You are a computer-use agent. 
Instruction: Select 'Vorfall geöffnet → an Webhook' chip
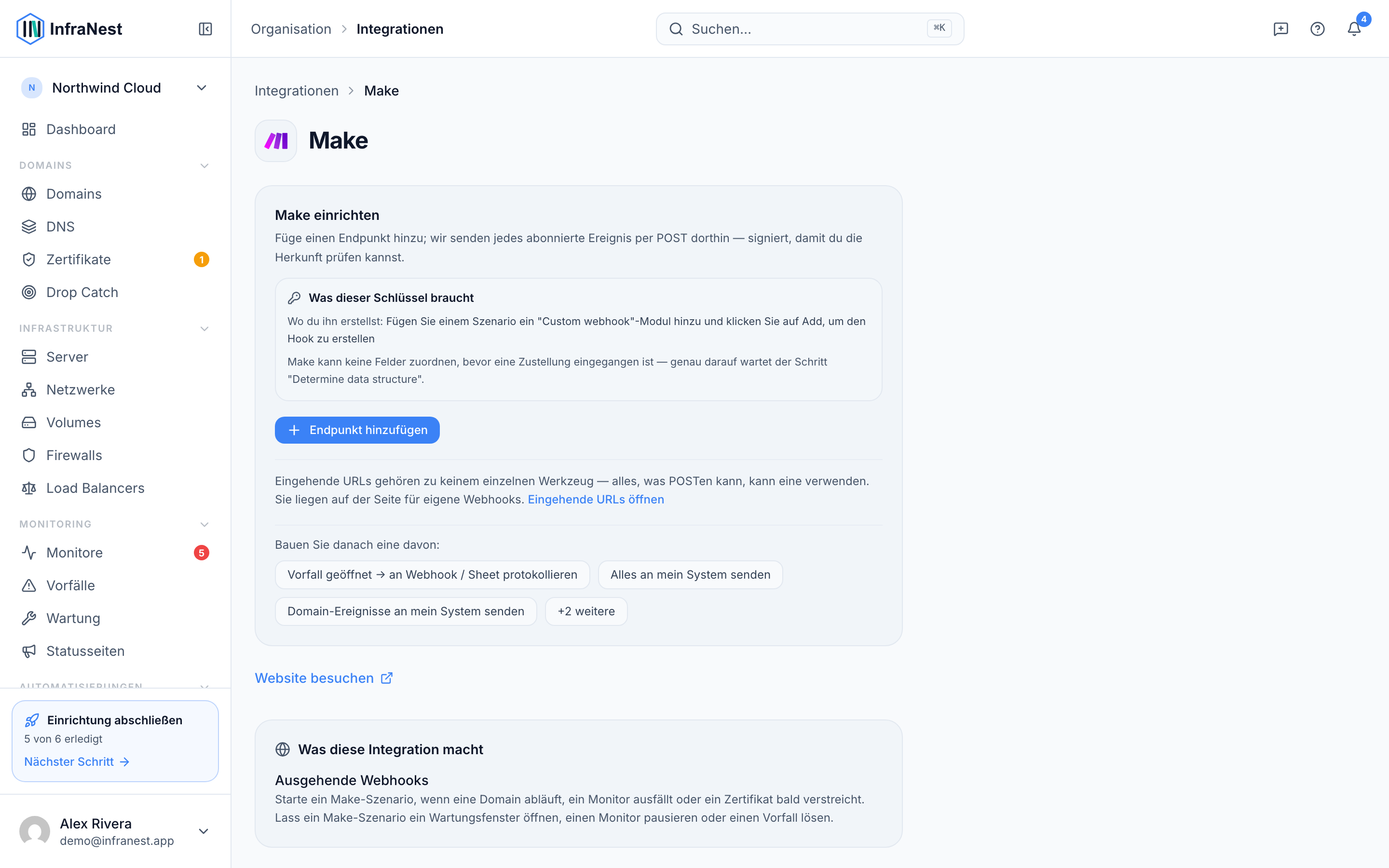click(x=432, y=575)
